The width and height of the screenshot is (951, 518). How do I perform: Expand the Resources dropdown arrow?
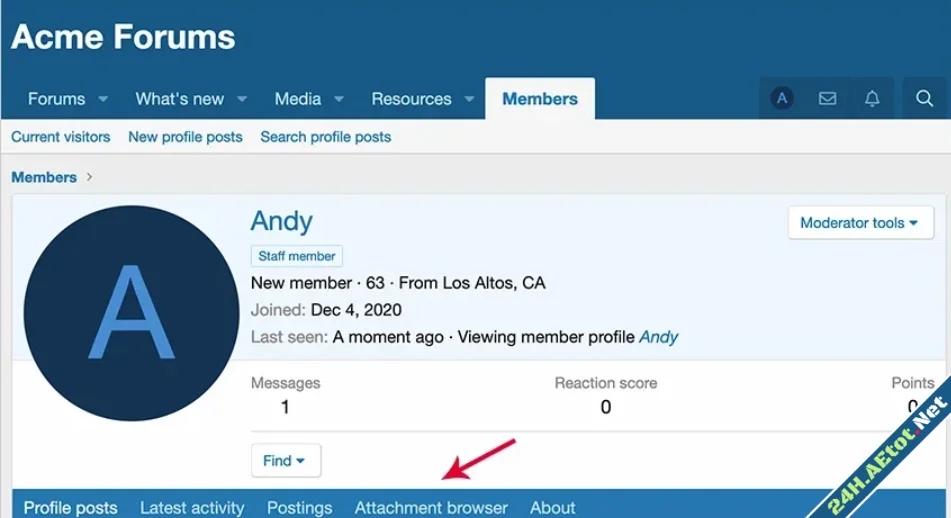coord(469,100)
